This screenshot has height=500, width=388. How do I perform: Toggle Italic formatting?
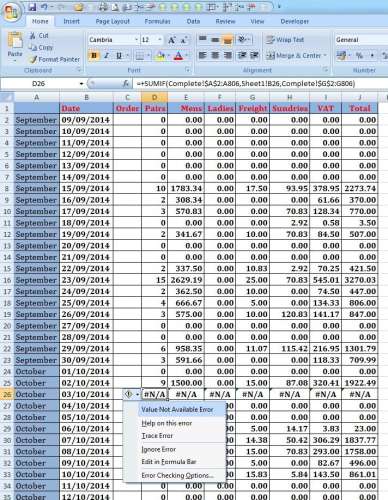pos(107,55)
